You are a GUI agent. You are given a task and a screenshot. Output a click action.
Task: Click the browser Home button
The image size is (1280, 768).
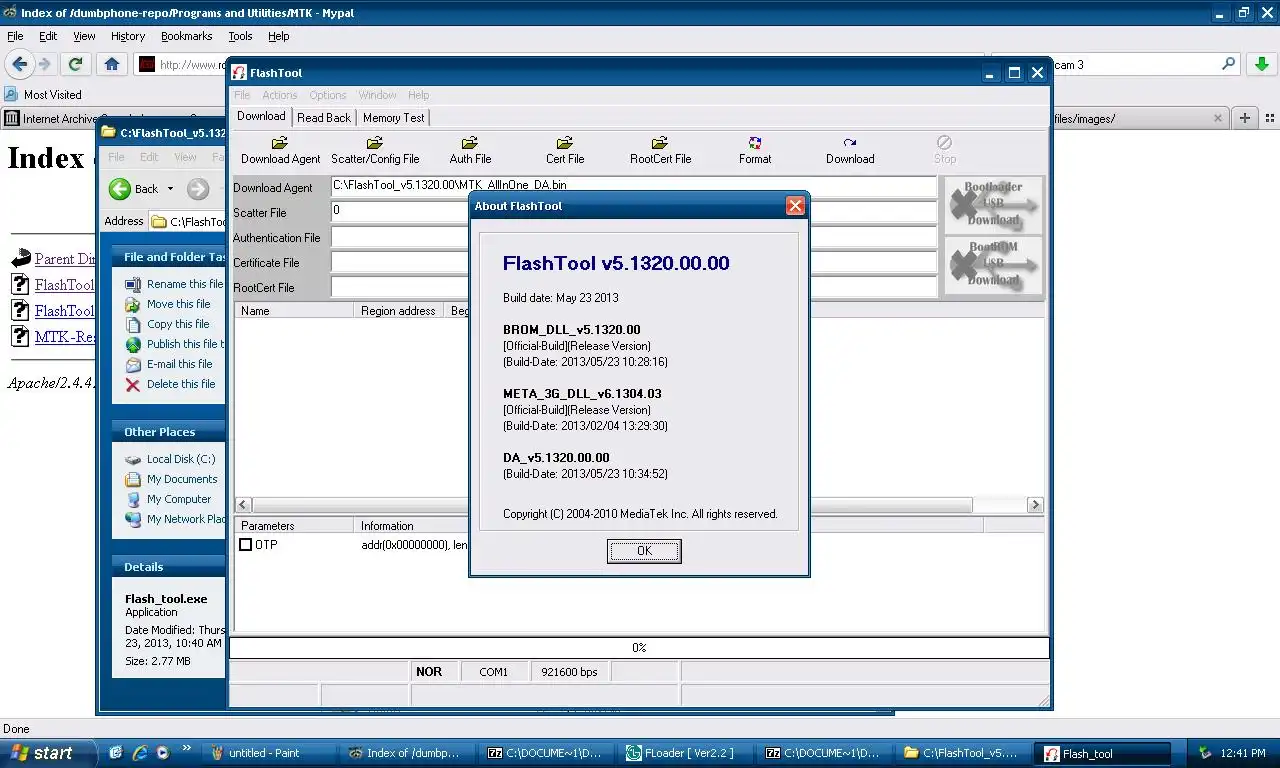point(112,64)
